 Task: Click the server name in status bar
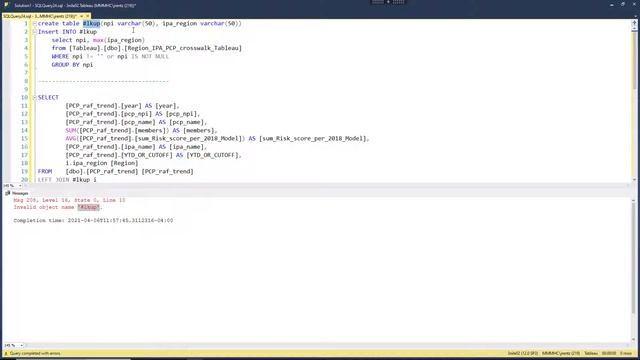[x=522, y=353]
